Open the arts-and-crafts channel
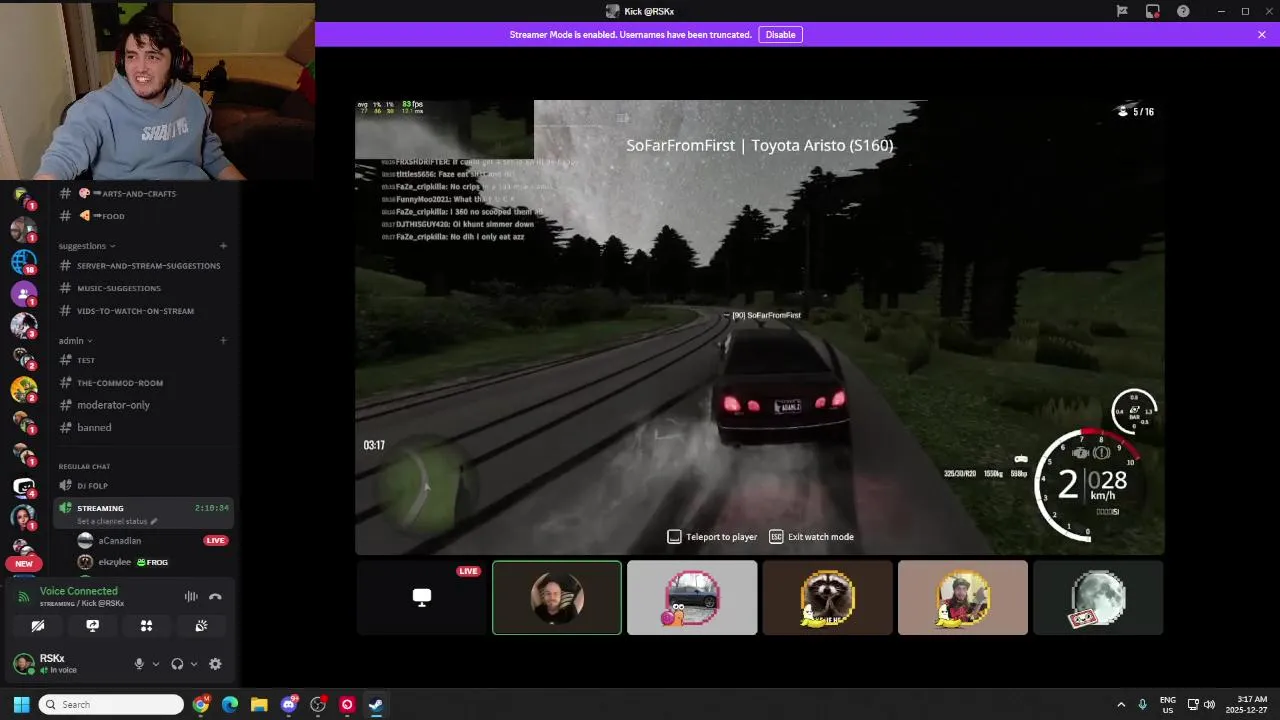 tap(143, 193)
